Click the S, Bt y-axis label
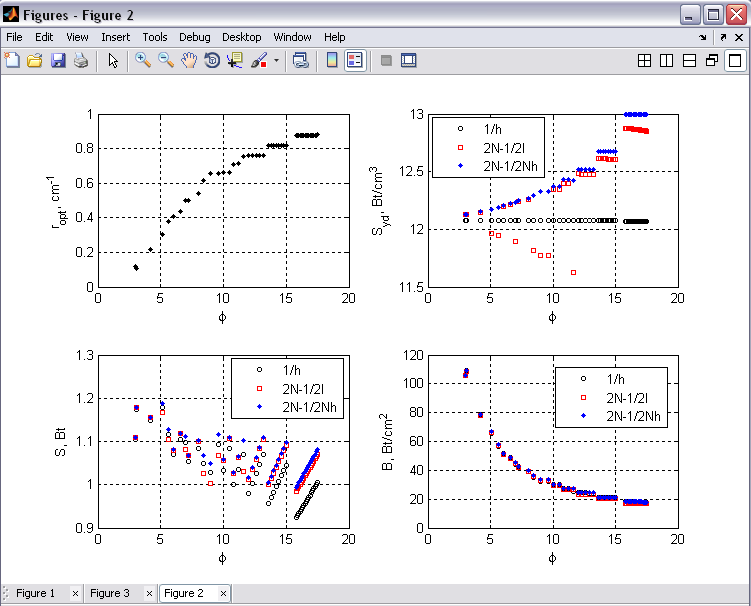Image resolution: width=751 pixels, height=606 pixels. coord(60,442)
